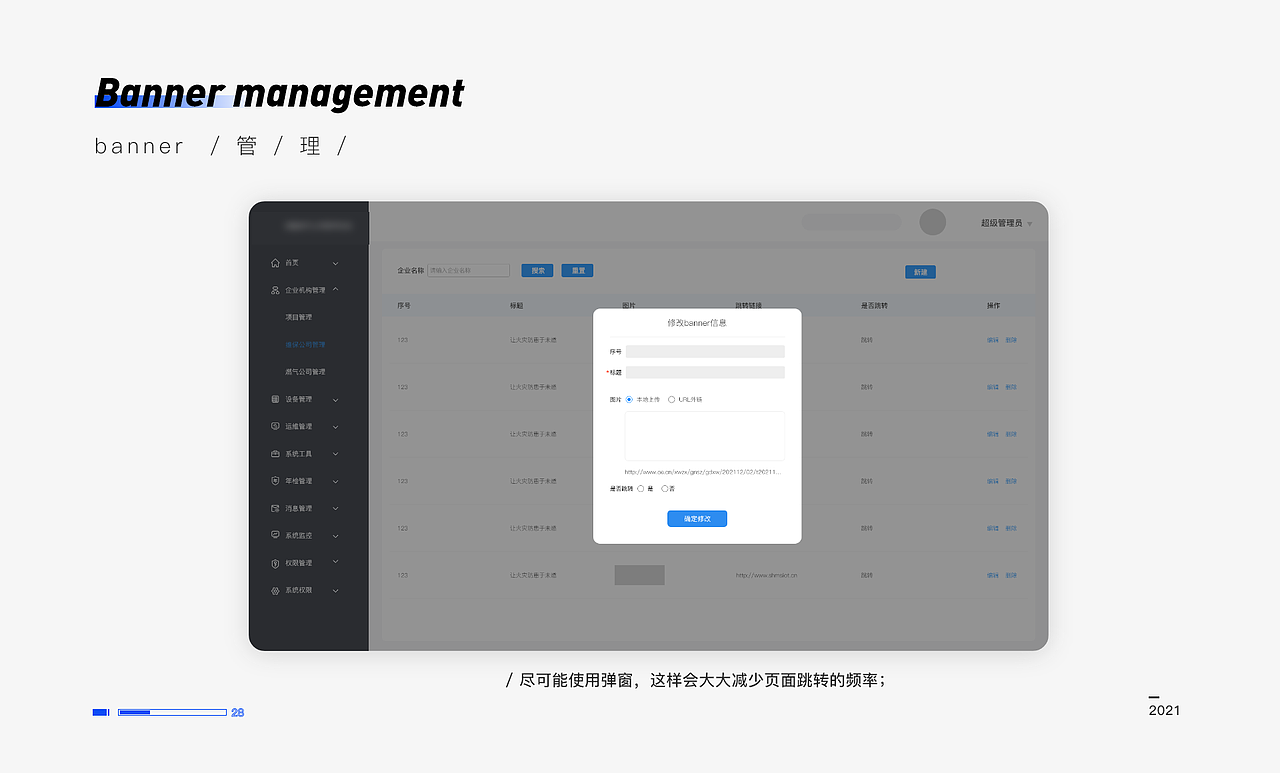This screenshot has width=1280, height=773.
Task: Click the 跳转链接 column header
Action: (749, 305)
